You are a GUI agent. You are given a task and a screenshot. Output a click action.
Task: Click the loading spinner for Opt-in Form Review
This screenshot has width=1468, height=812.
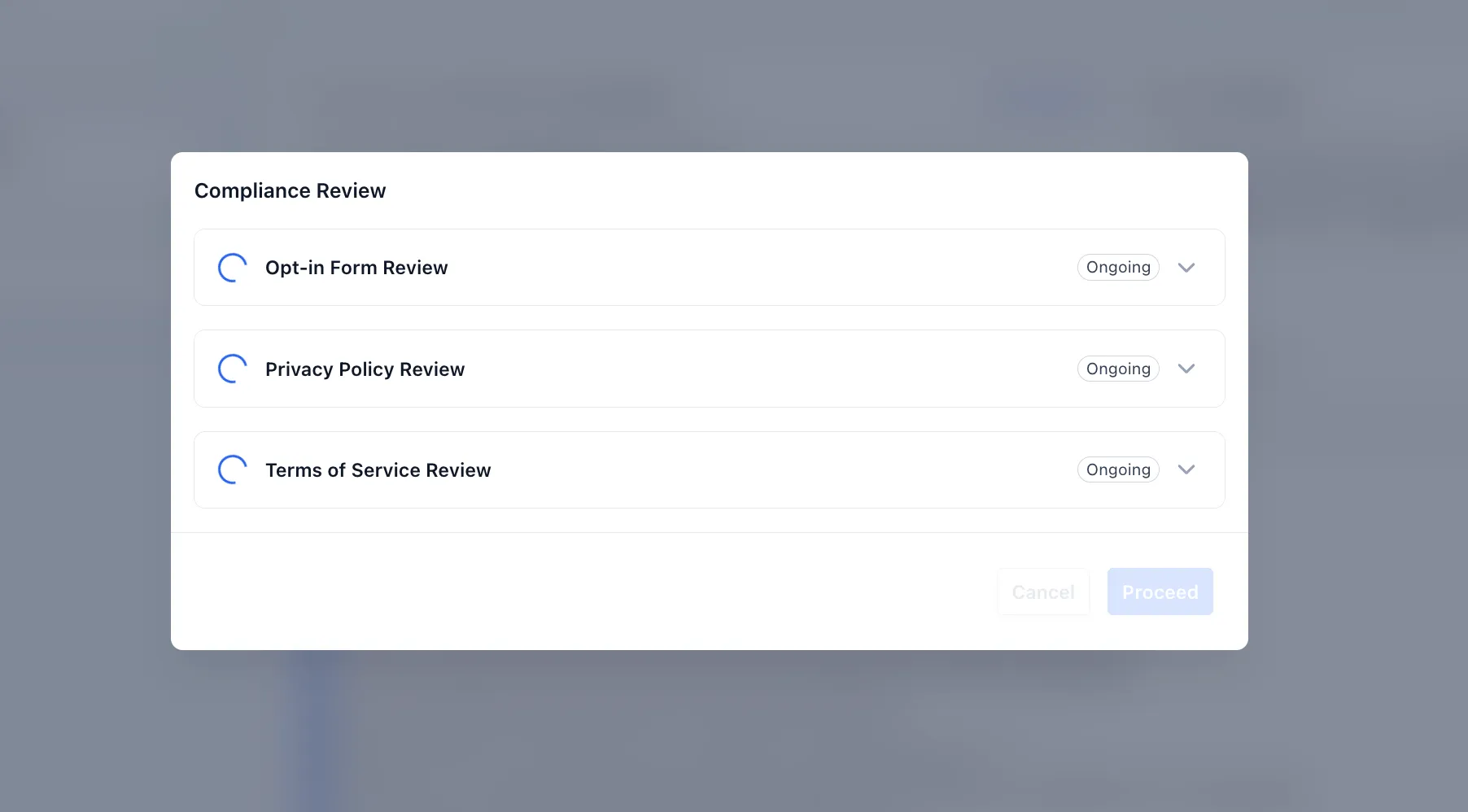click(x=232, y=268)
